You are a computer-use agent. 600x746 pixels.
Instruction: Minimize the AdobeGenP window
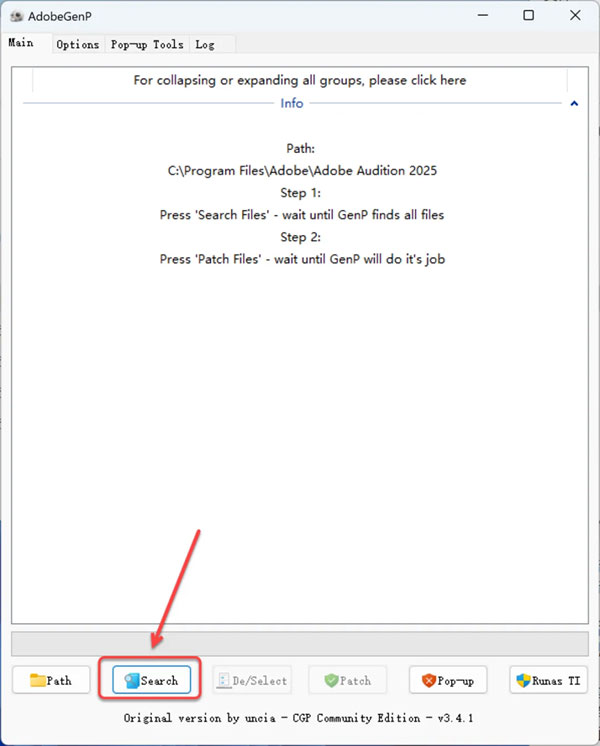pos(483,15)
